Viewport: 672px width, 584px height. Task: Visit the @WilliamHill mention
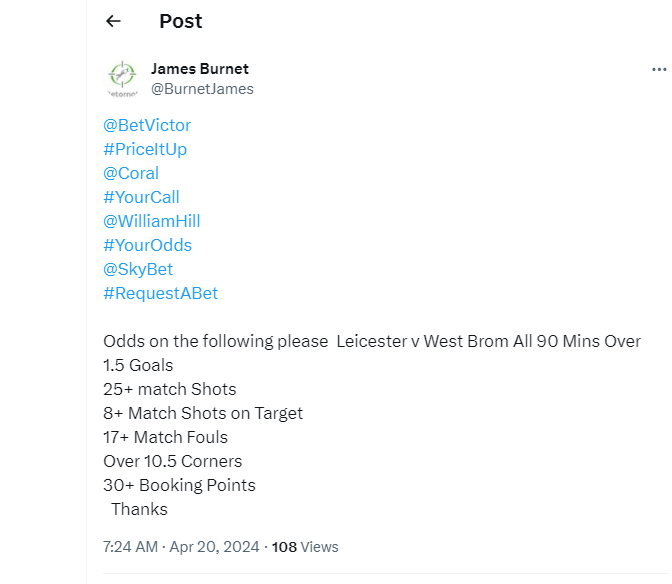pyautogui.click(x=152, y=221)
